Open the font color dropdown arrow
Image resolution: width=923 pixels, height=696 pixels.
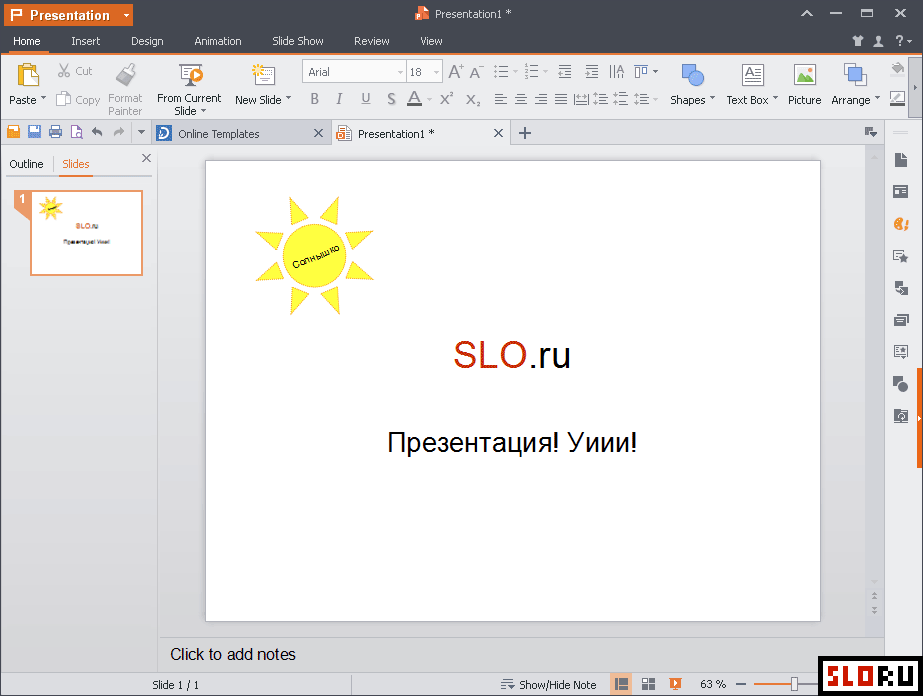(x=429, y=100)
